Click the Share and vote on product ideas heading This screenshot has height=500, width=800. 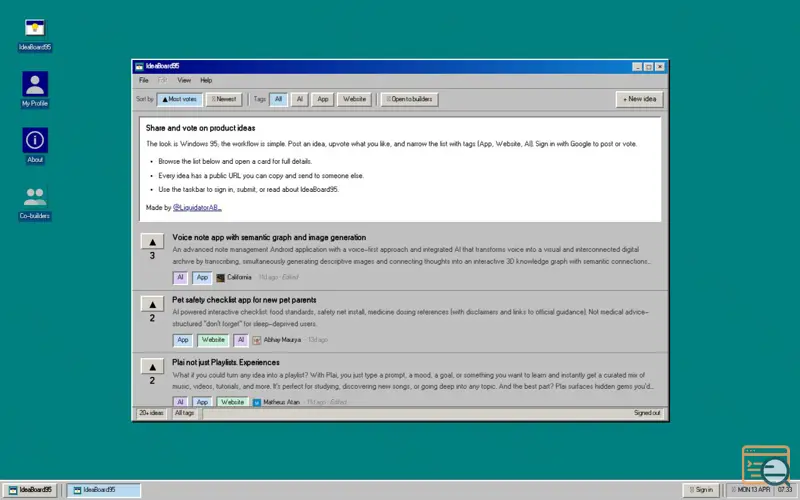[201, 128]
